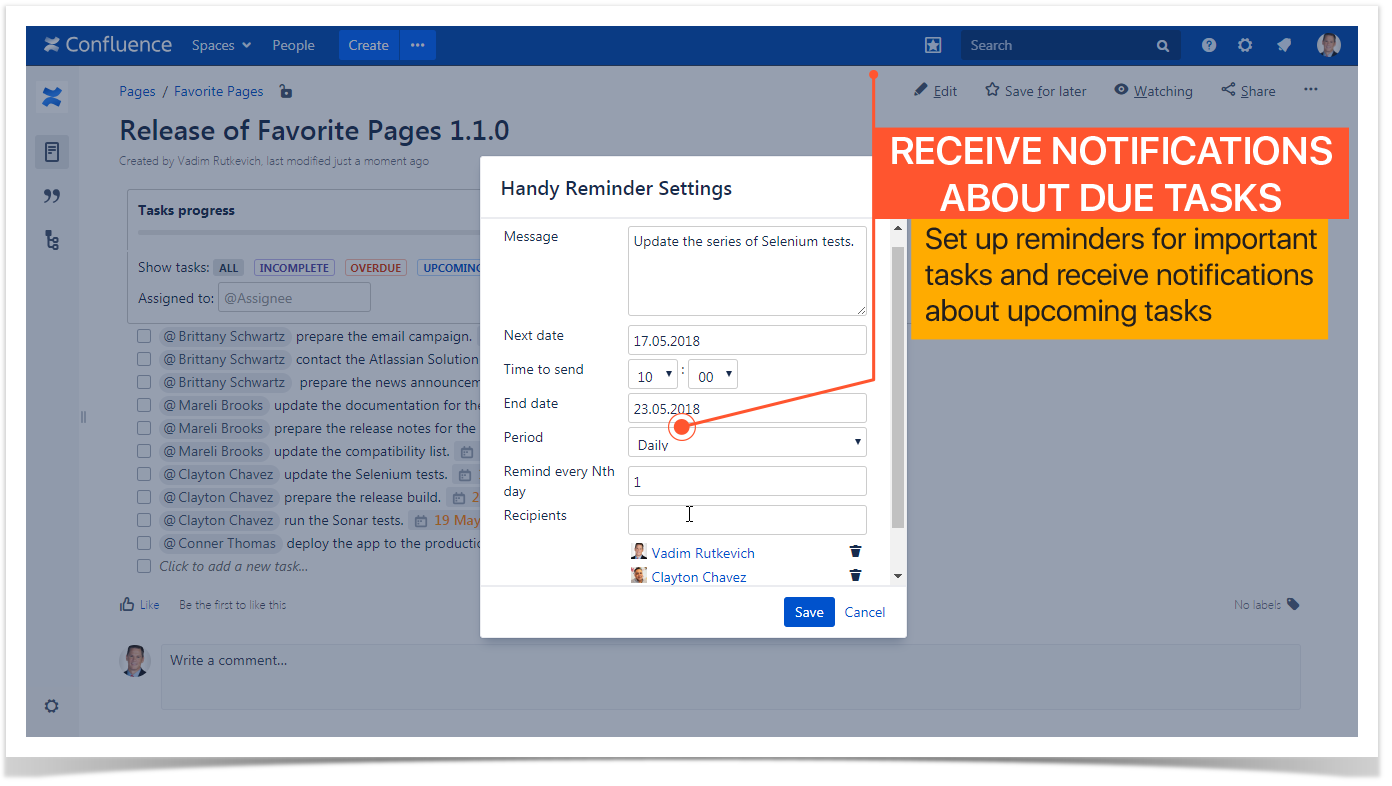Check the update the Selenium tests task
This screenshot has width=1392, height=786.
tap(144, 474)
